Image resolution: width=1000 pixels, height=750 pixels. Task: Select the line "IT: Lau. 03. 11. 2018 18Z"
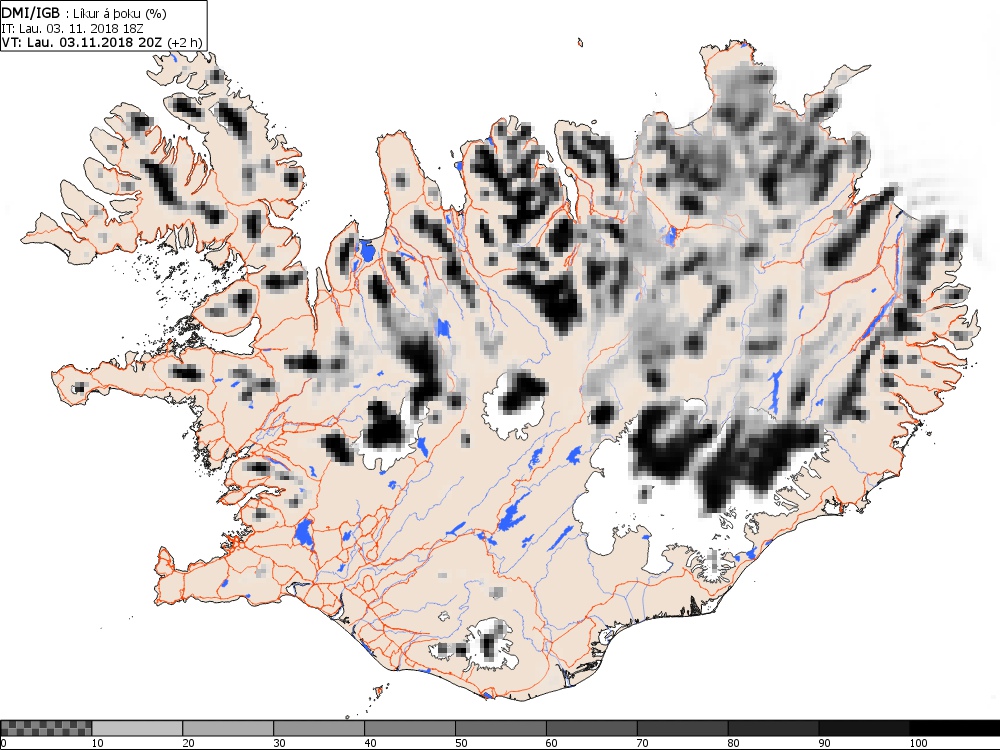(x=71, y=28)
